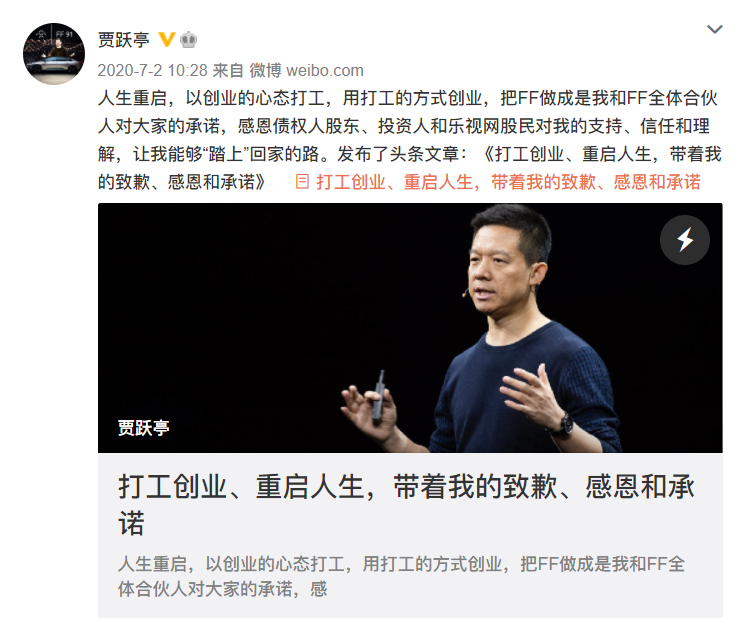Click the lightning bolt icon on cover
The height and width of the screenshot is (628, 747).
pos(685,240)
